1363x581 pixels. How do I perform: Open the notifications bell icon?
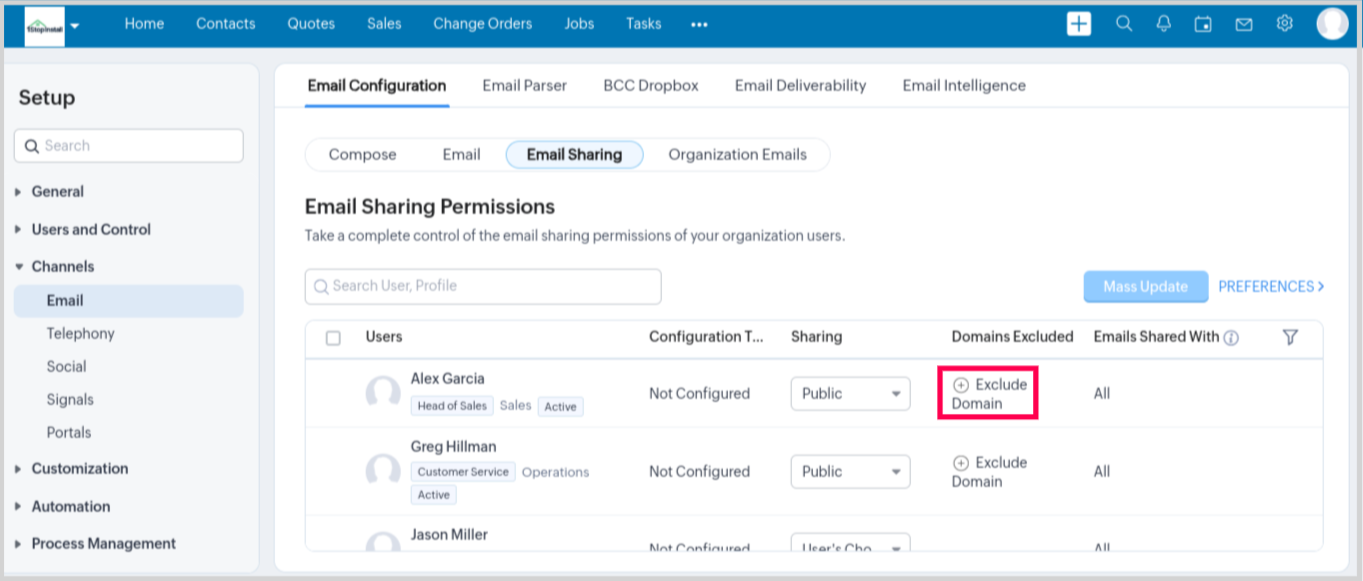[1163, 24]
